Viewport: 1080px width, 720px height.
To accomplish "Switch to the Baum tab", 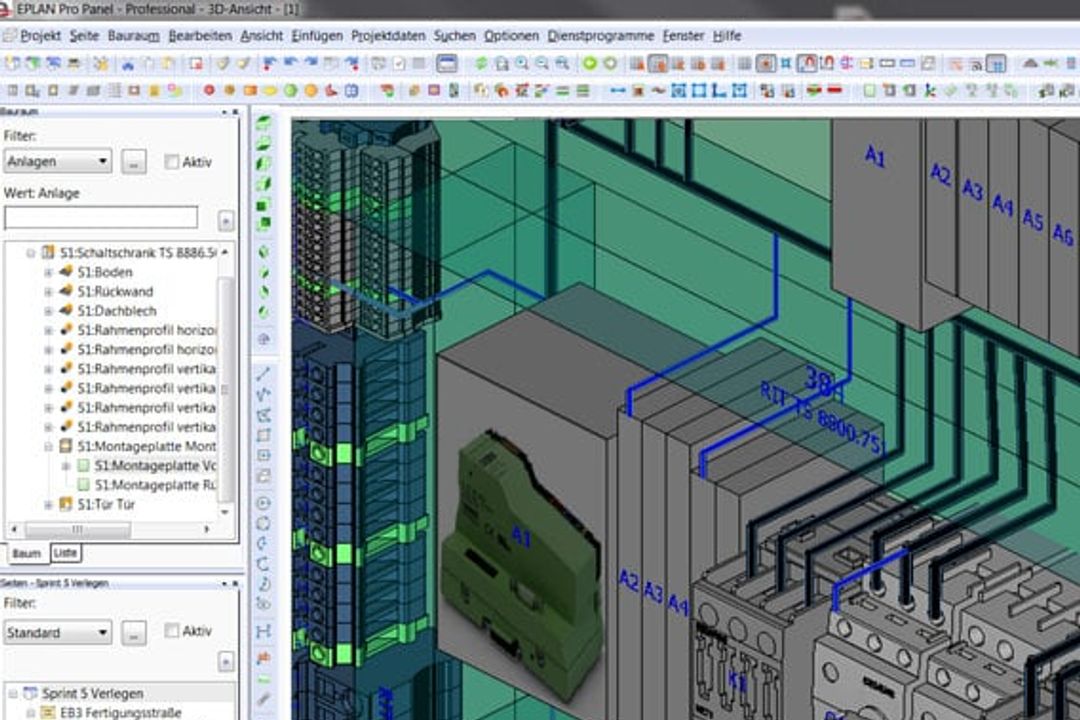I will click(26, 553).
